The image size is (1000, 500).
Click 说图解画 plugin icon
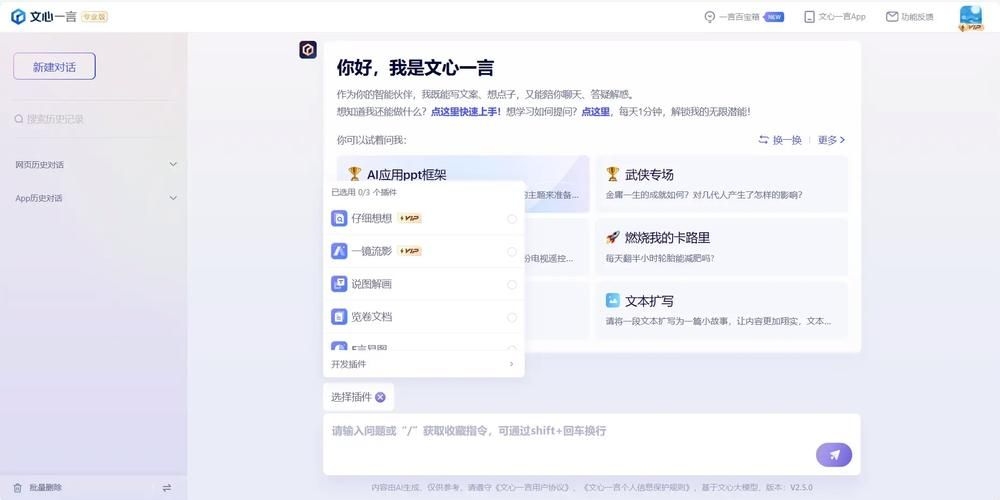click(339, 284)
